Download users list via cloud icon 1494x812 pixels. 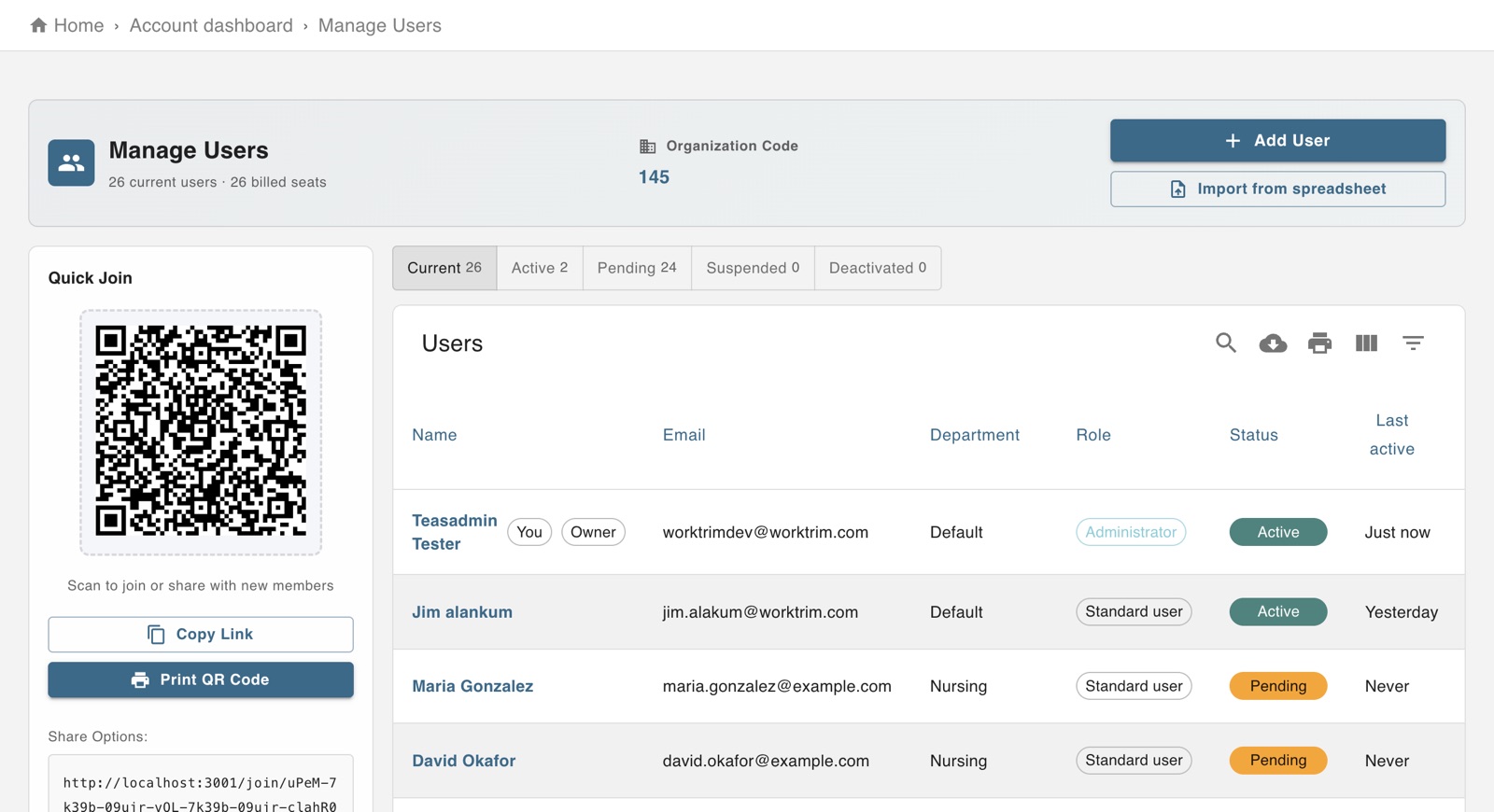(x=1273, y=343)
